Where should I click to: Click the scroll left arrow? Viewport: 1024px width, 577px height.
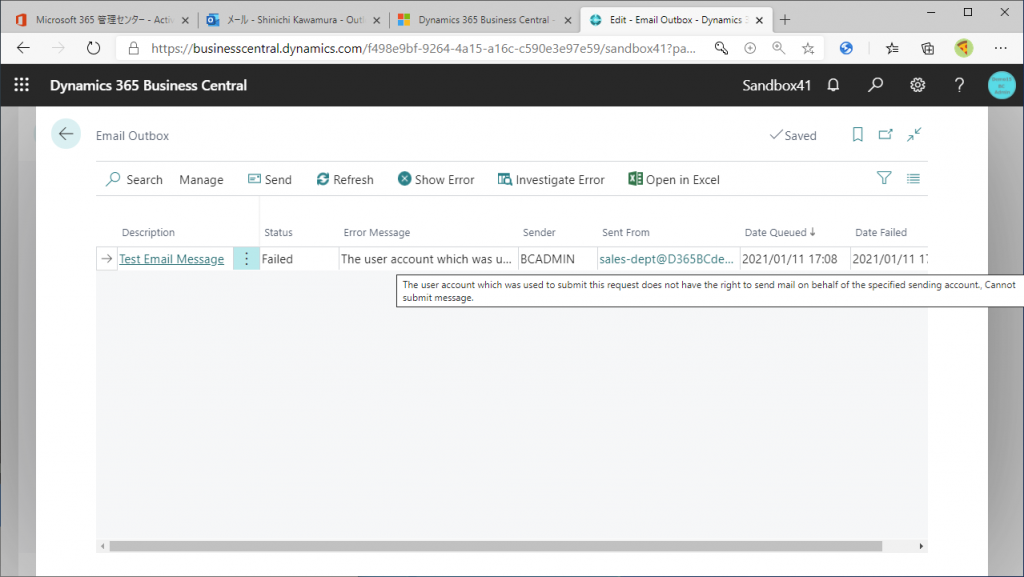(x=103, y=546)
